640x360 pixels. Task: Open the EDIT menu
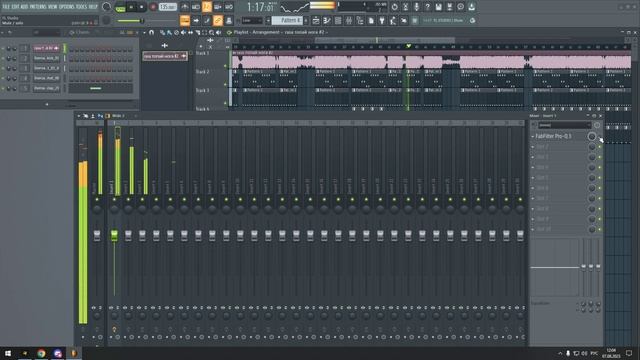click(x=15, y=7)
